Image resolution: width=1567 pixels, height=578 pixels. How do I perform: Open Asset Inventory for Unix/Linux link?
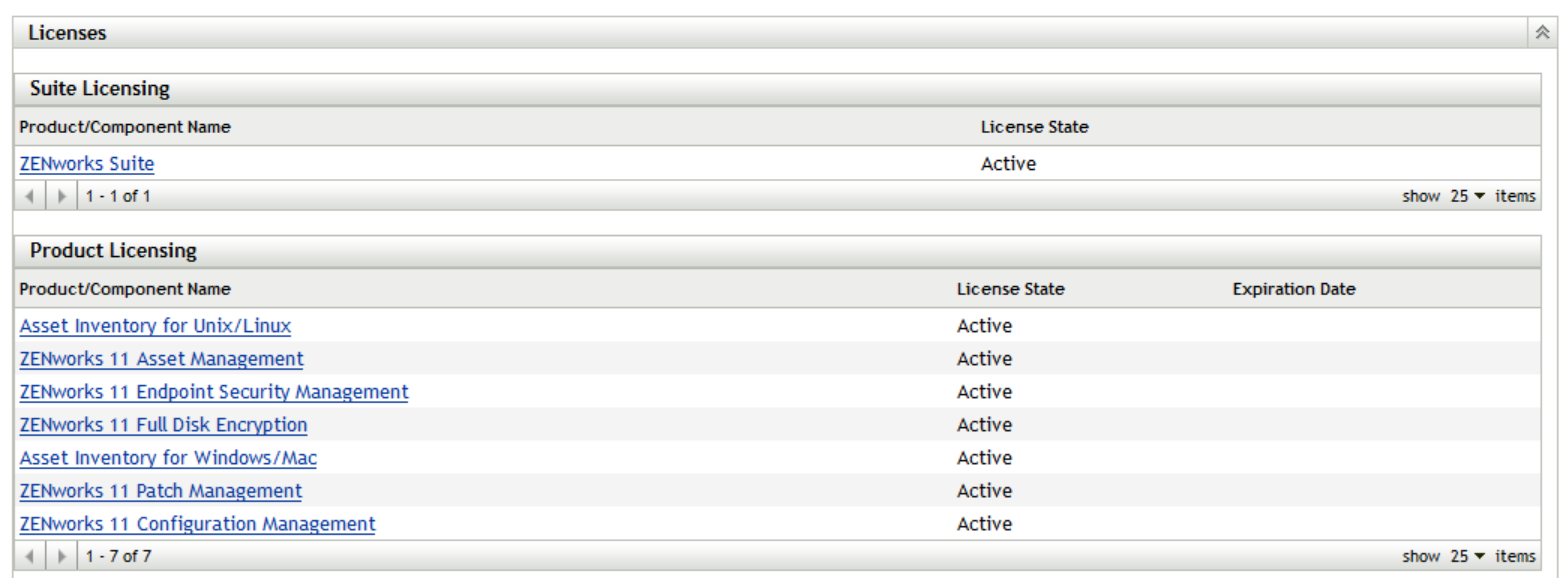pyautogui.click(x=155, y=326)
